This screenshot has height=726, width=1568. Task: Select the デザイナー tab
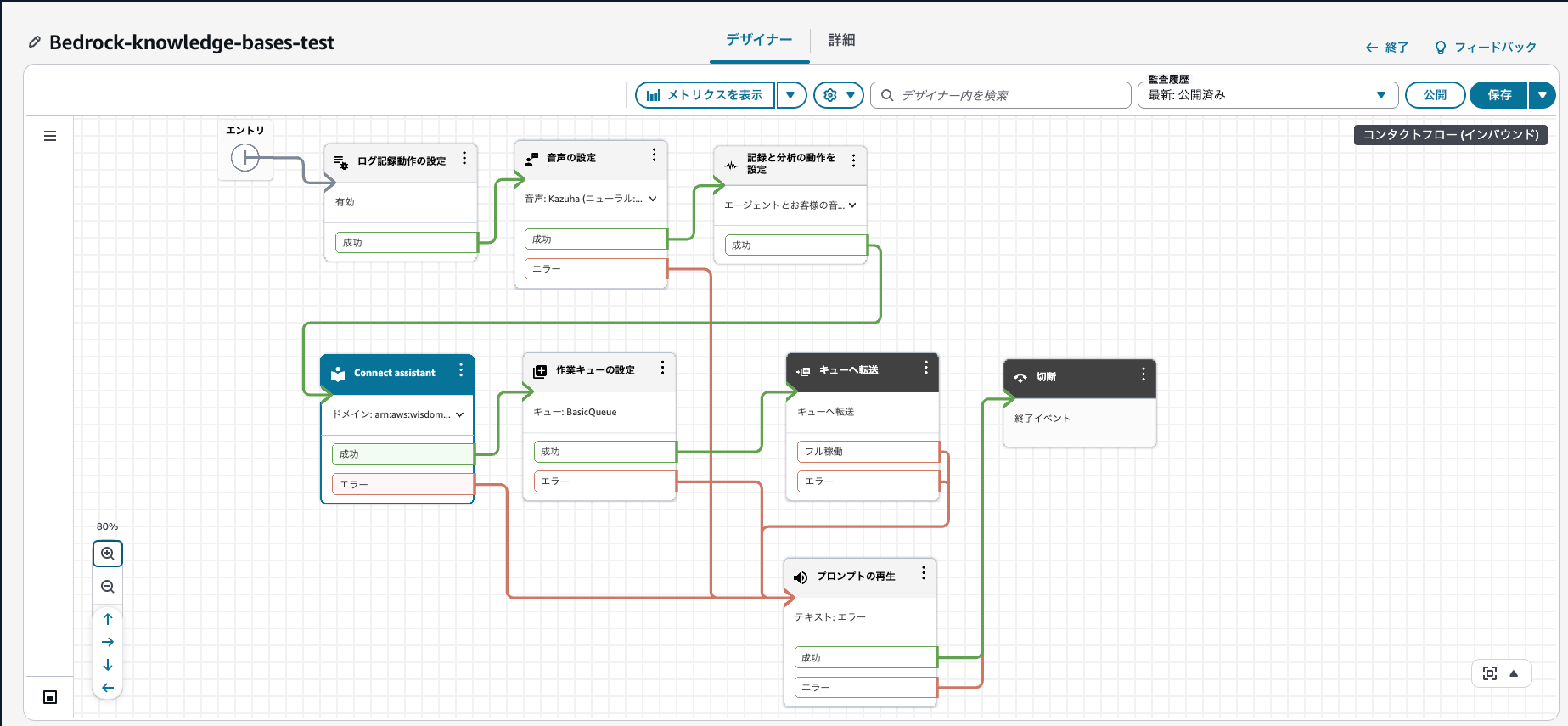pos(759,40)
